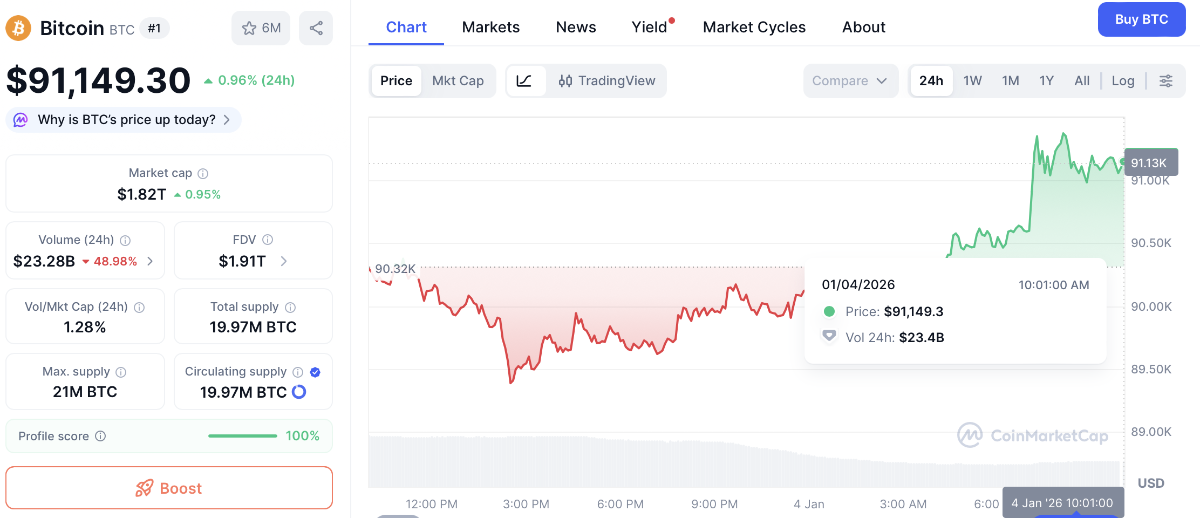Screen dimensions: 1200x518
Task: Click the star watchlist button
Action: coord(260,28)
